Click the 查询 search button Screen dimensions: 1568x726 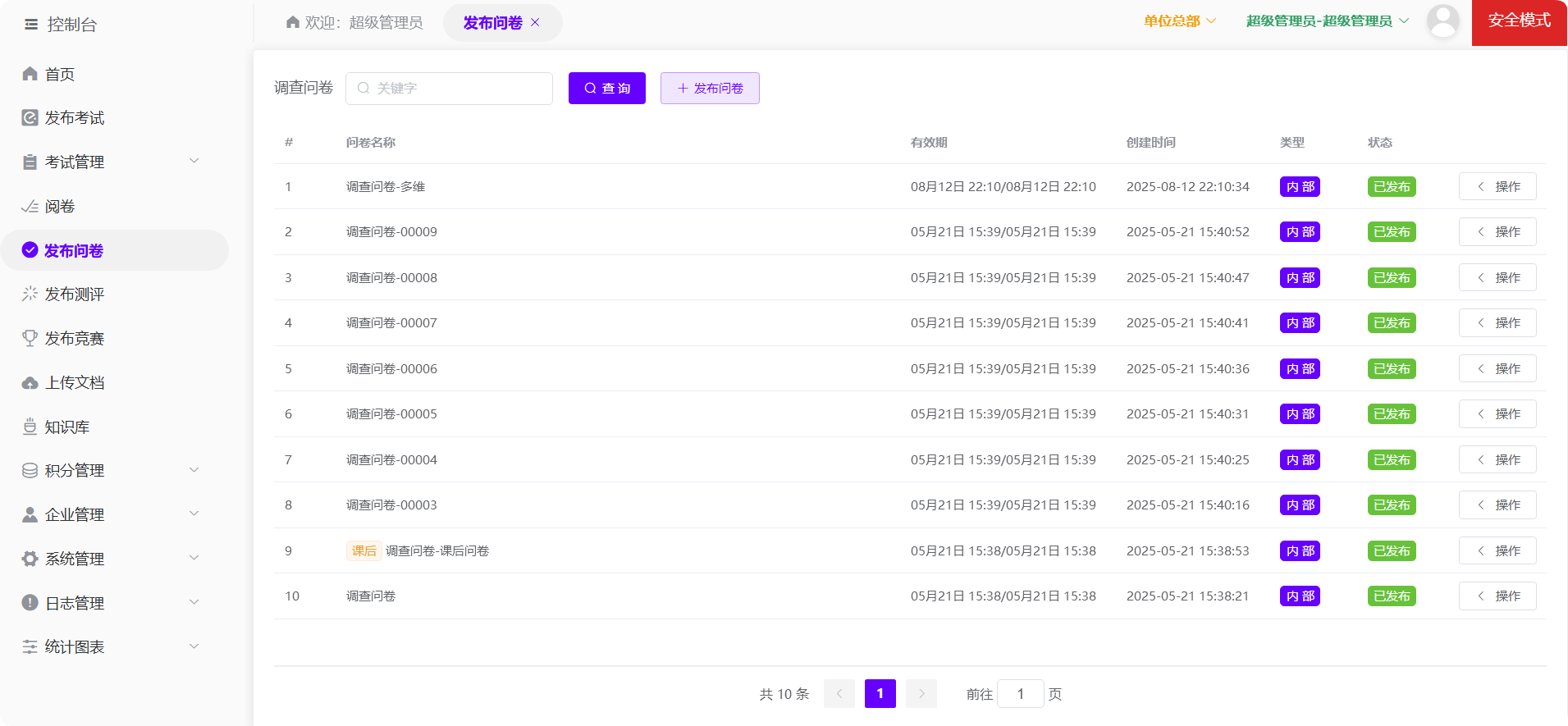[607, 89]
